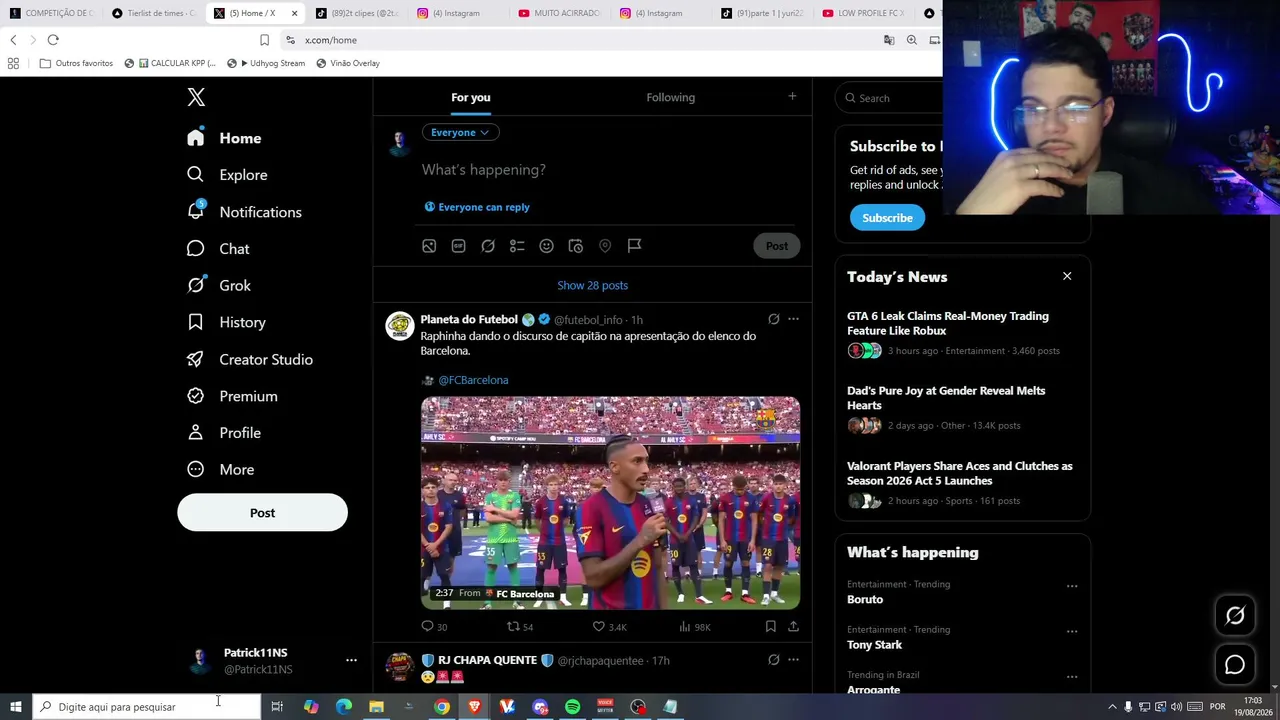
Task: Open the emoji picker in the composer
Action: [546, 246]
